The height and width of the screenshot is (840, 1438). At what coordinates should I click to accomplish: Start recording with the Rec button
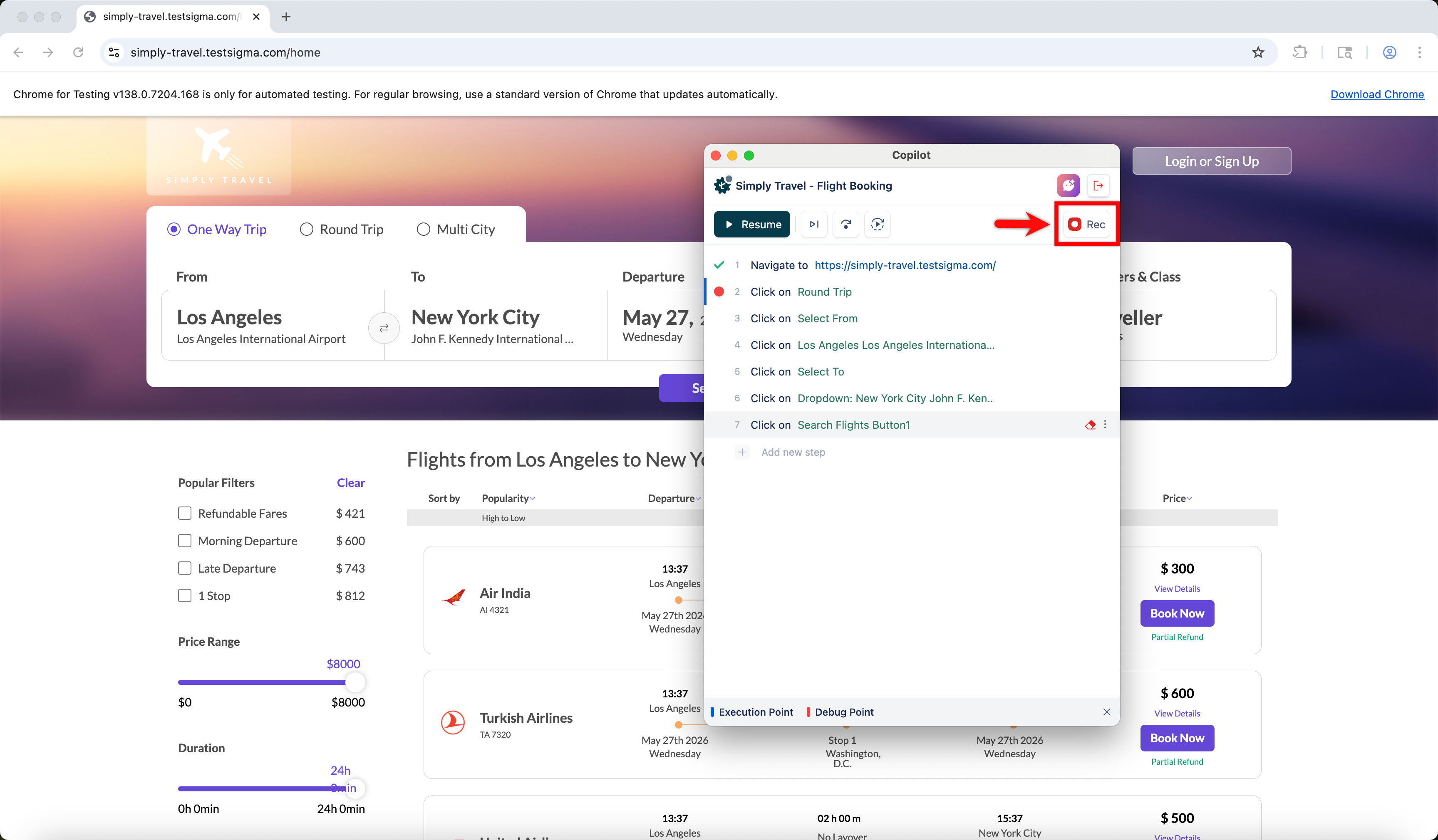1086,224
